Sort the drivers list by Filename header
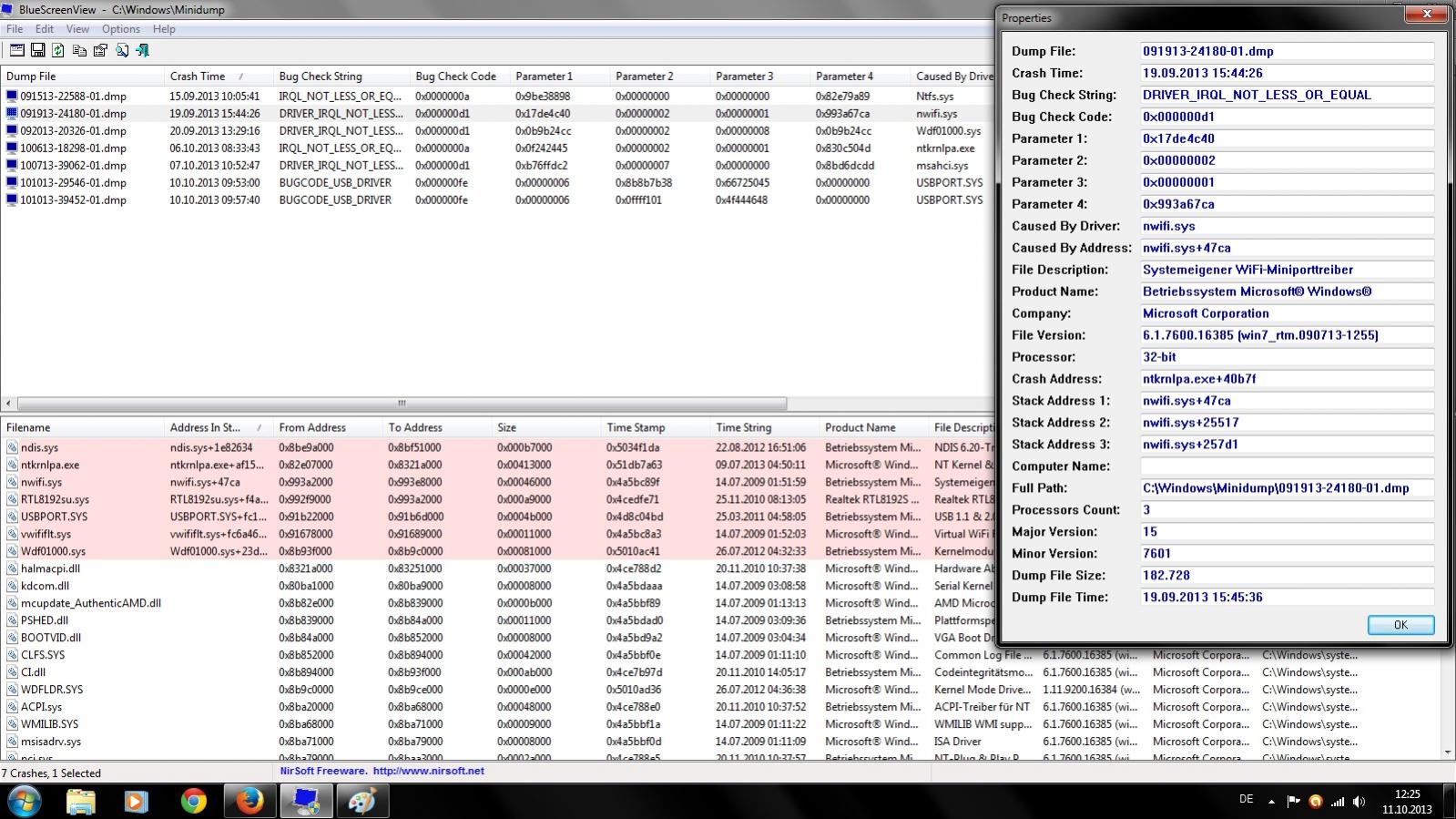Screen dimensions: 1456x819 (x=82, y=427)
